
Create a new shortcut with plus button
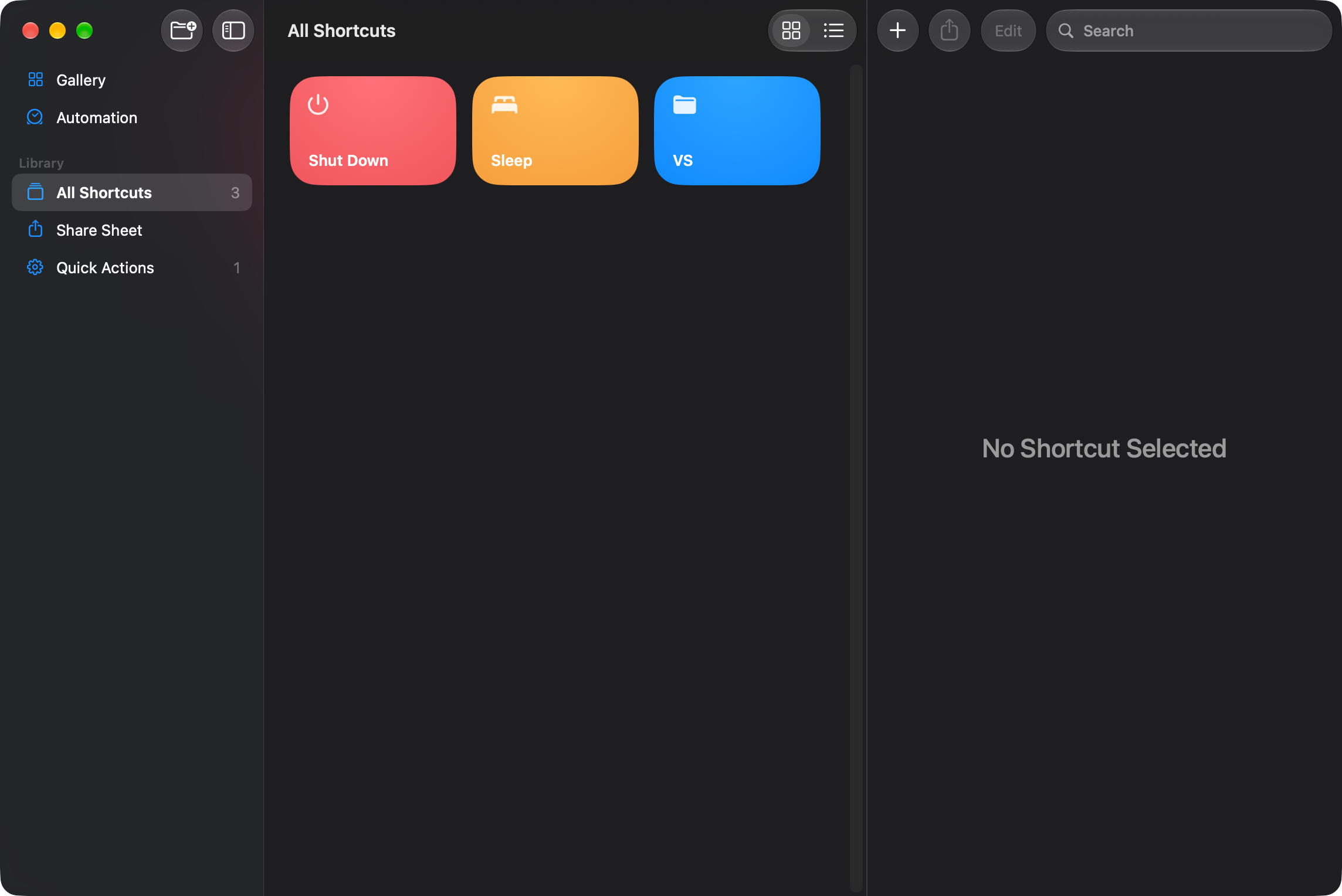click(x=897, y=30)
